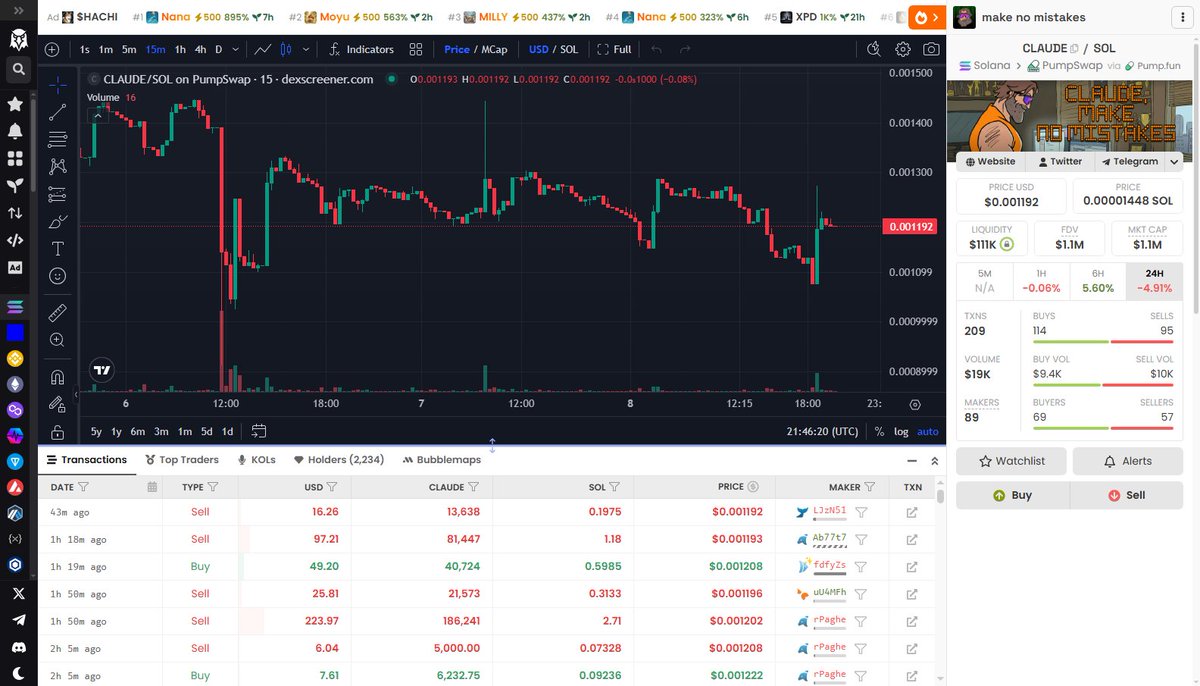This screenshot has height=686, width=1200.
Task: Expand the social links chevron beside Telegram
Action: pos(1174,161)
